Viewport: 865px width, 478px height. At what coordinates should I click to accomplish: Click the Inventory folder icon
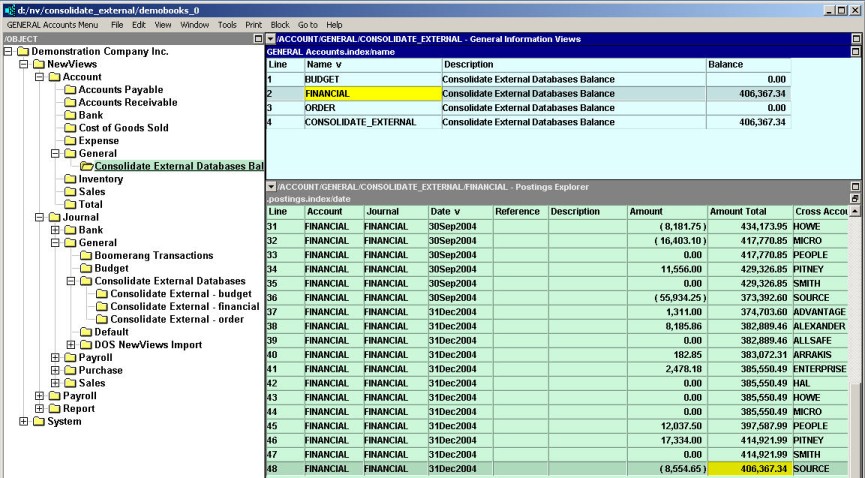click(70, 180)
